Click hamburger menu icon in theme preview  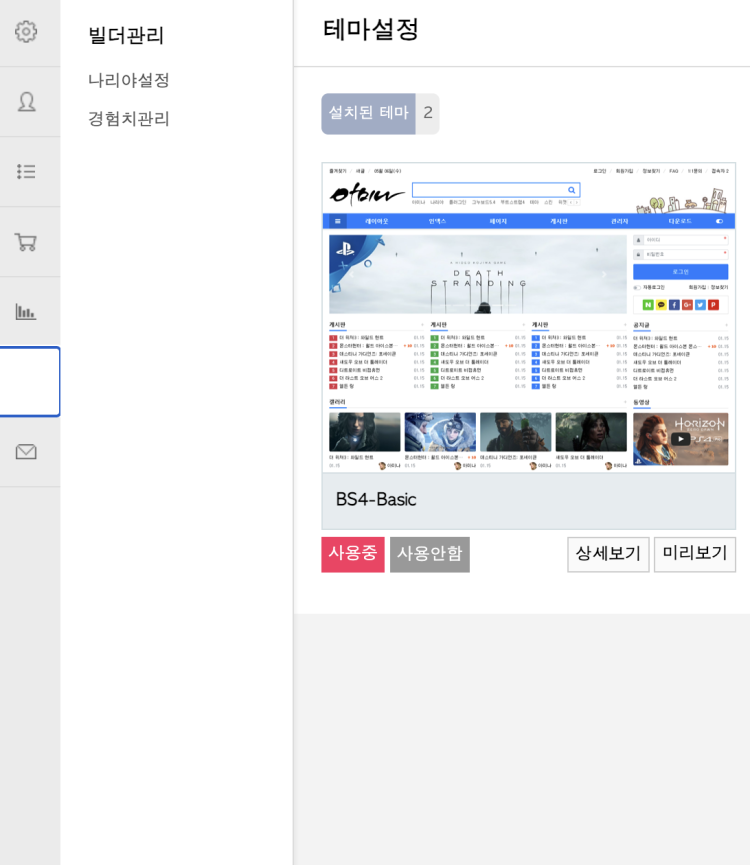tap(338, 221)
